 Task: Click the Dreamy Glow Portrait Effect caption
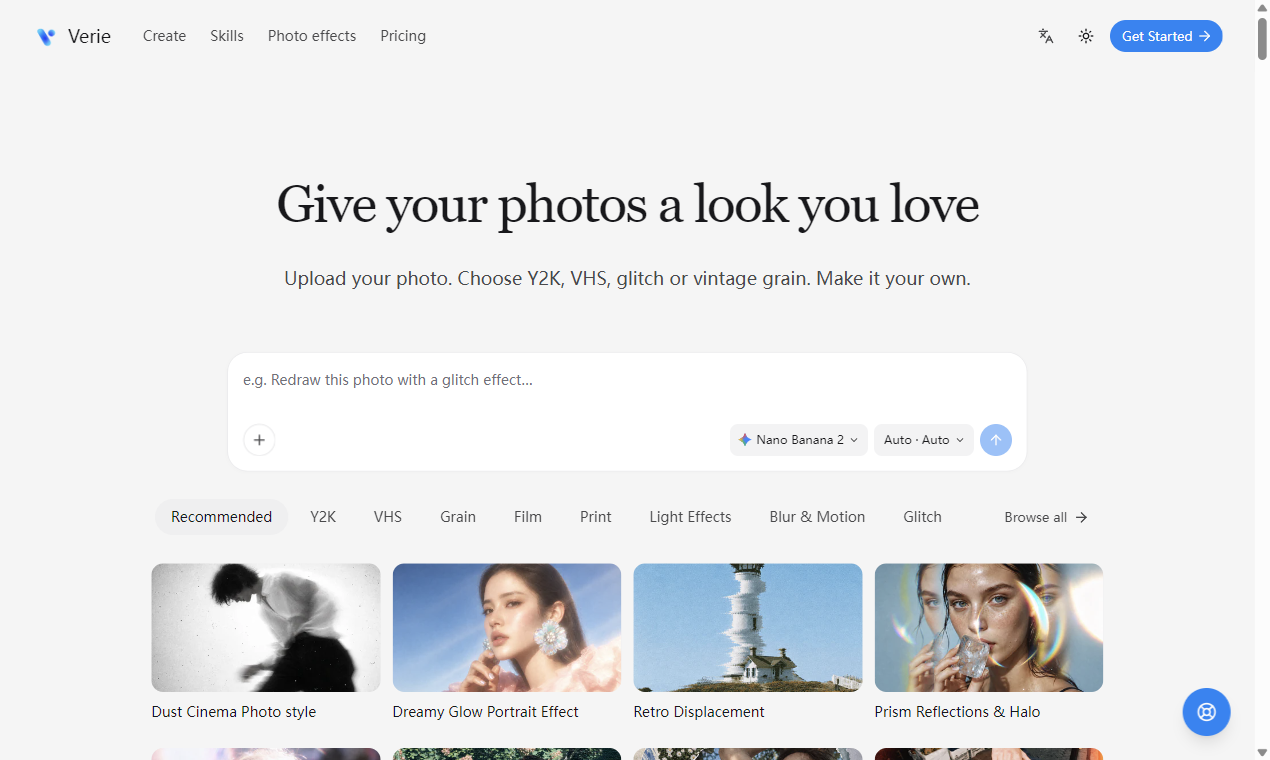(486, 712)
